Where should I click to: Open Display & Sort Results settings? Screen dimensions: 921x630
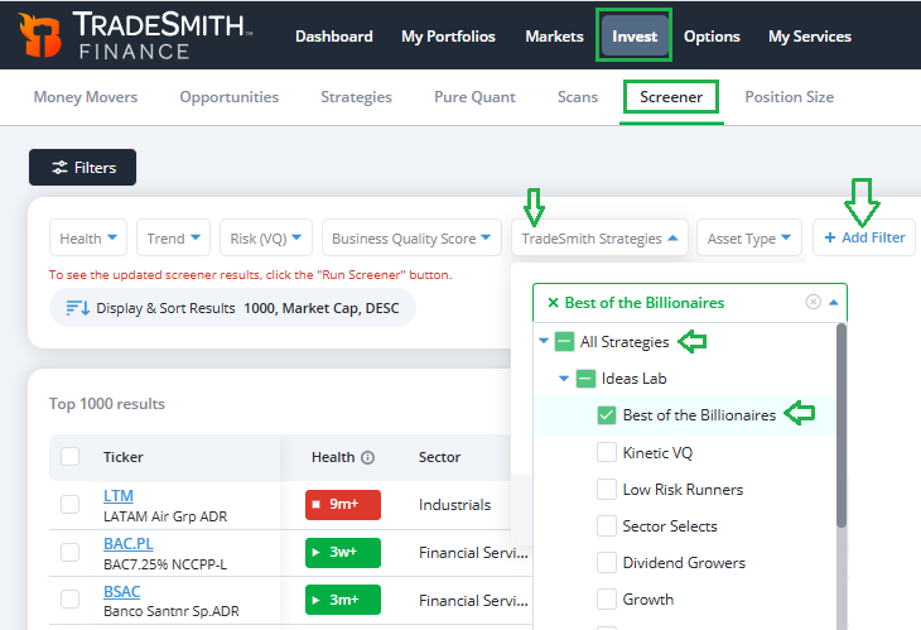(x=233, y=308)
